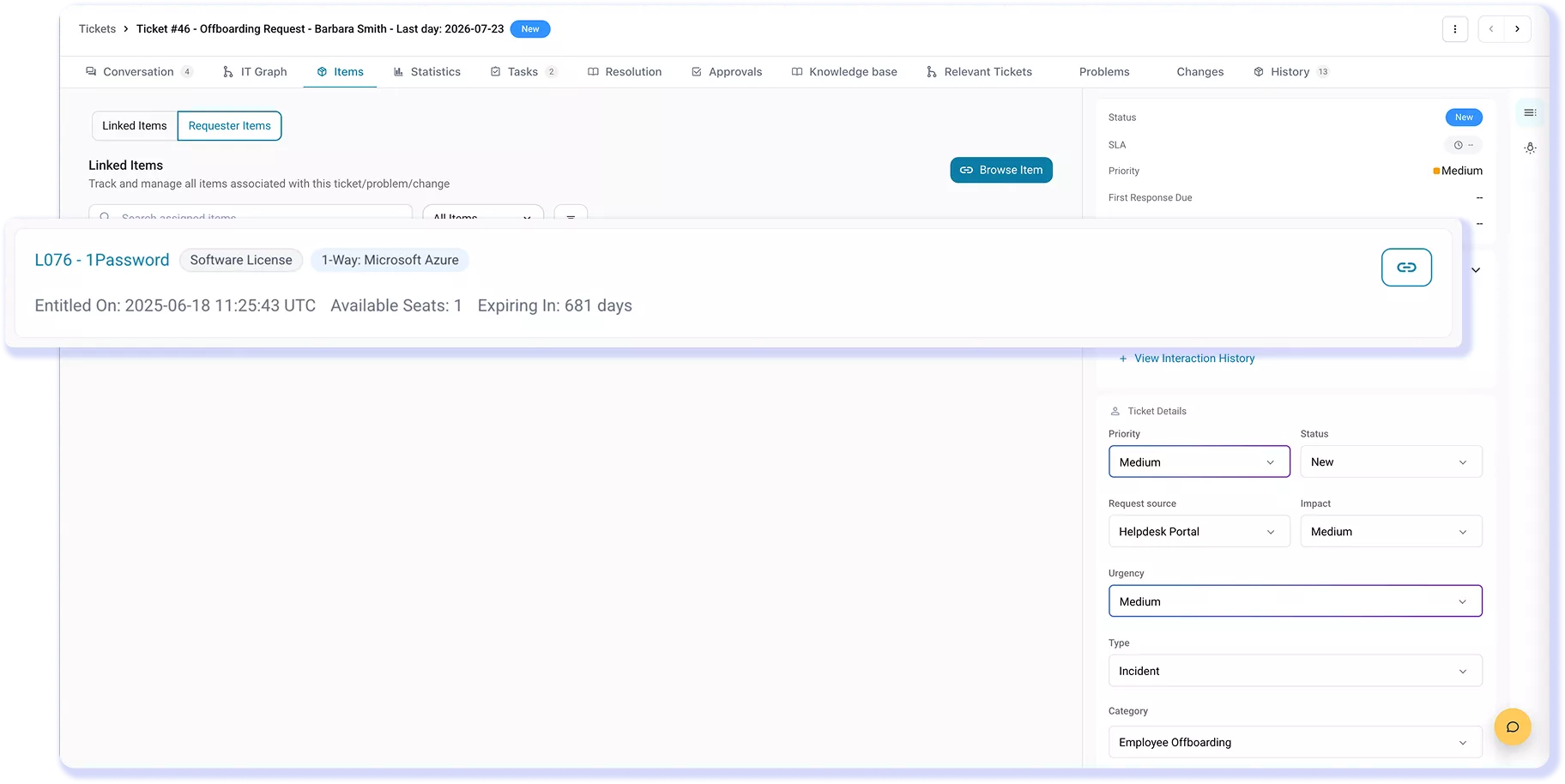This screenshot has height=784, width=1565.
Task: Go to previous ticket arrow
Action: [1492, 29]
